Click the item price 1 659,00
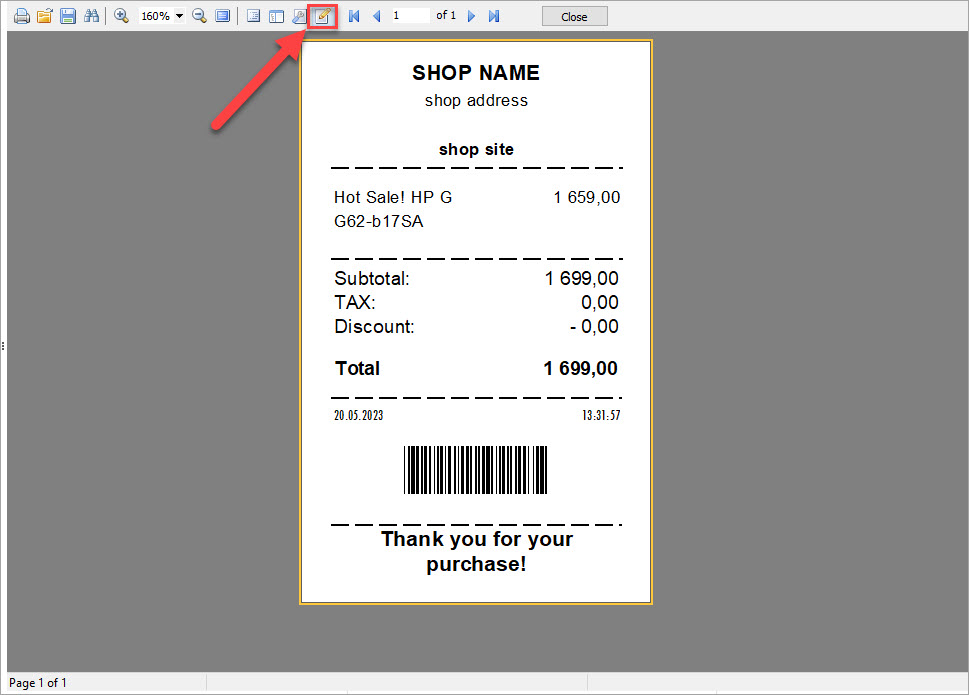Viewport: 969px width, 695px height. [x=587, y=198]
